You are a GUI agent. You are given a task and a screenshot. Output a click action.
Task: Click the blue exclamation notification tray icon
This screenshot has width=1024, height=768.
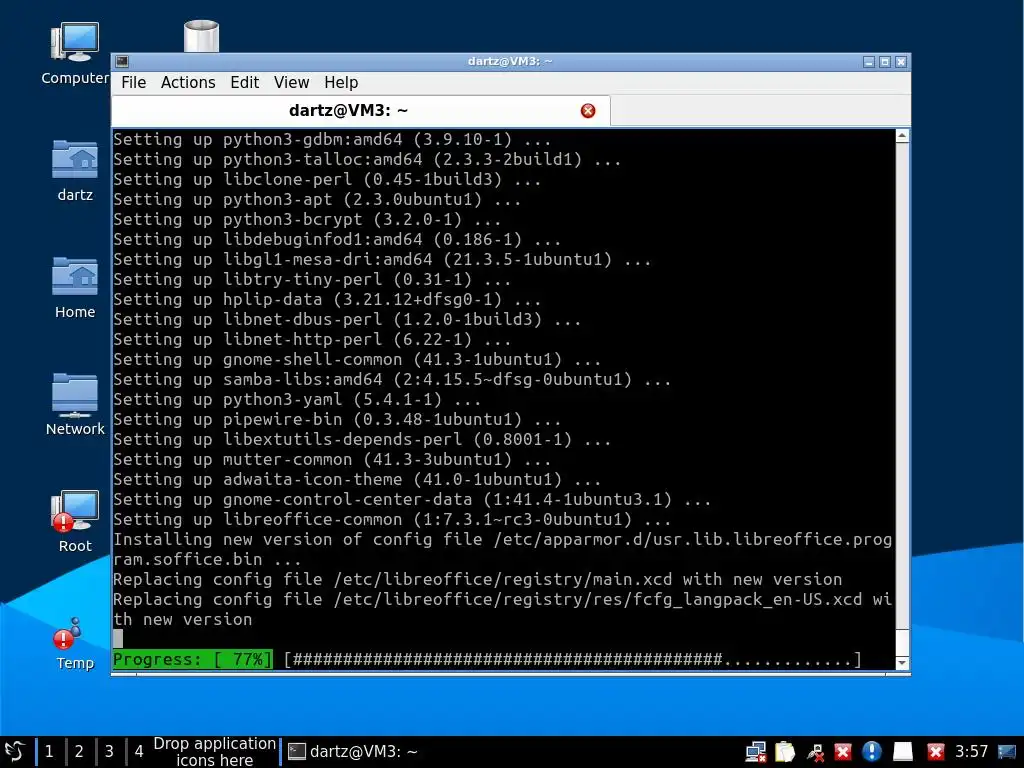click(x=872, y=752)
